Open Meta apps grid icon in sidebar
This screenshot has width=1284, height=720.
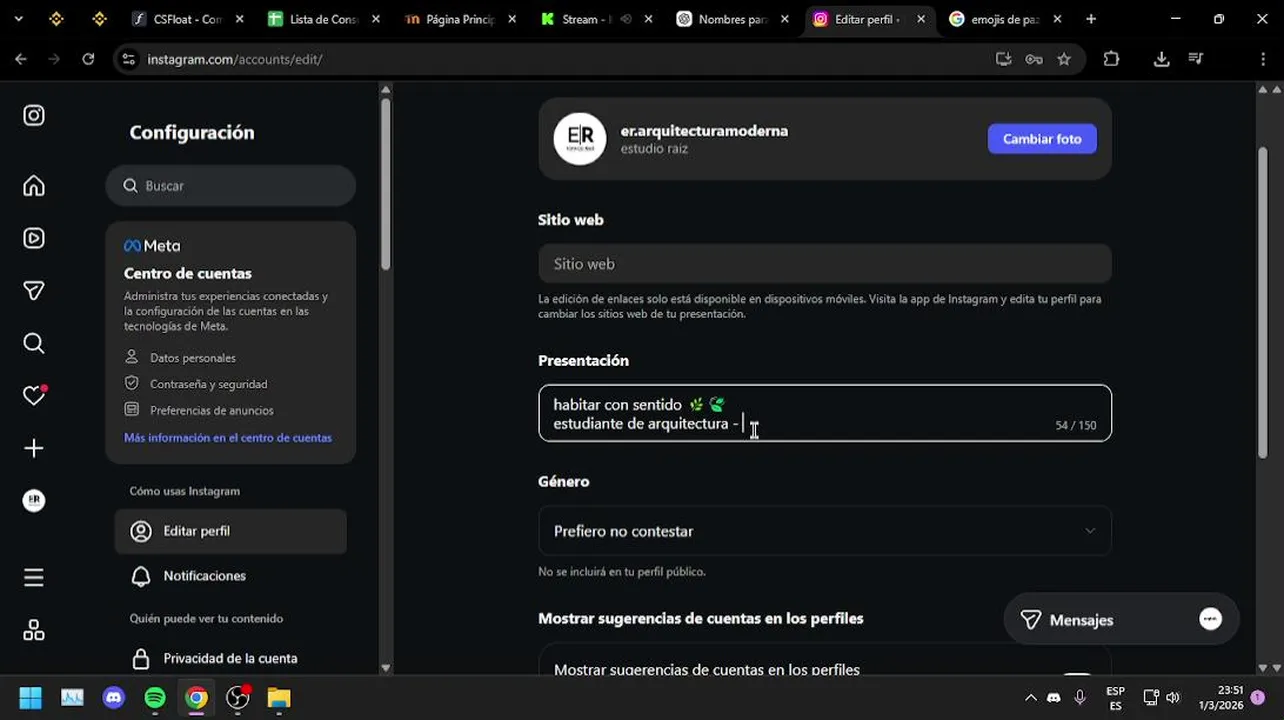[x=34, y=630]
